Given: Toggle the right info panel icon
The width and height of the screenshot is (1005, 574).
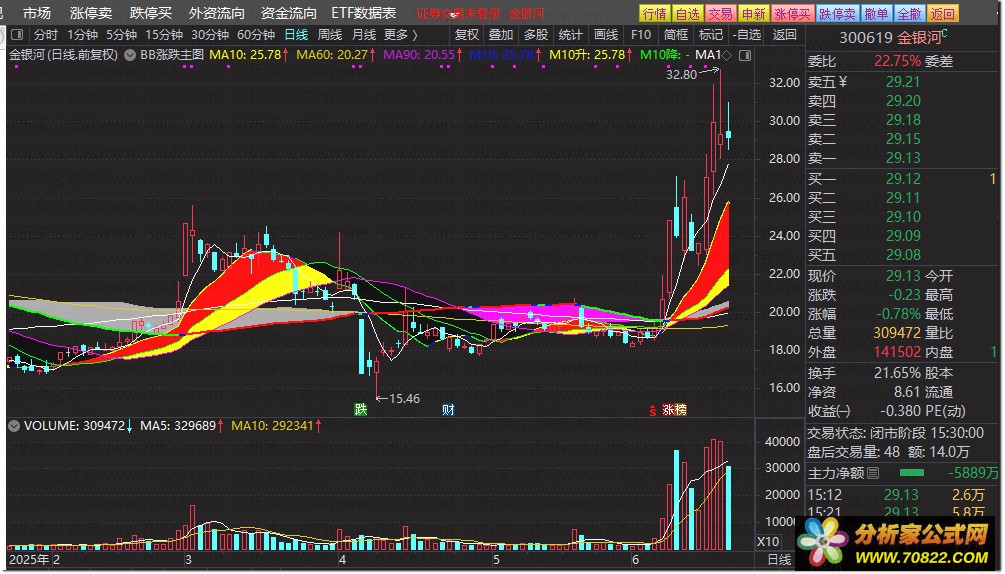Looking at the screenshot, I should tap(745, 56).
